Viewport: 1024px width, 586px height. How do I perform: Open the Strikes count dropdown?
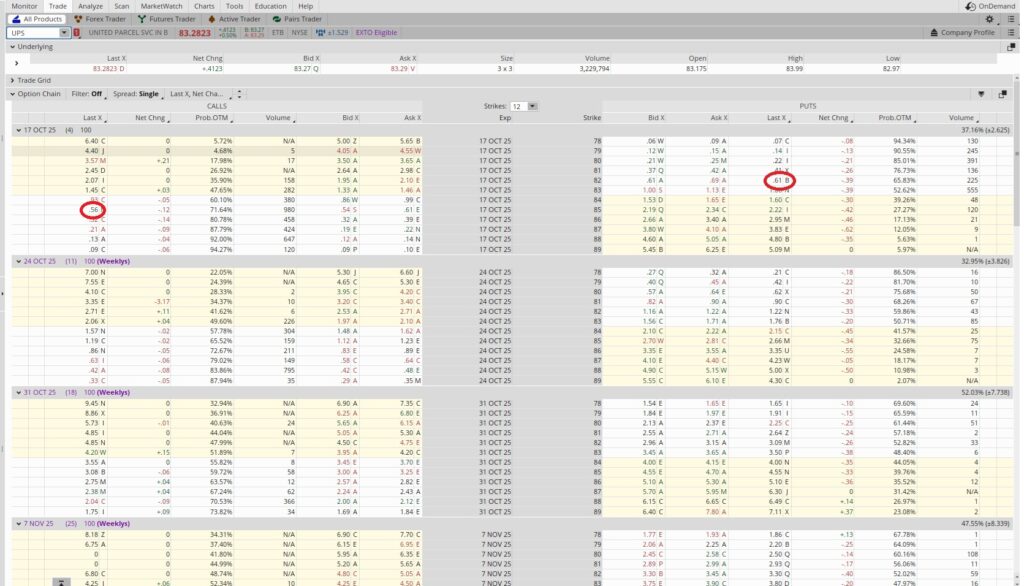point(531,106)
